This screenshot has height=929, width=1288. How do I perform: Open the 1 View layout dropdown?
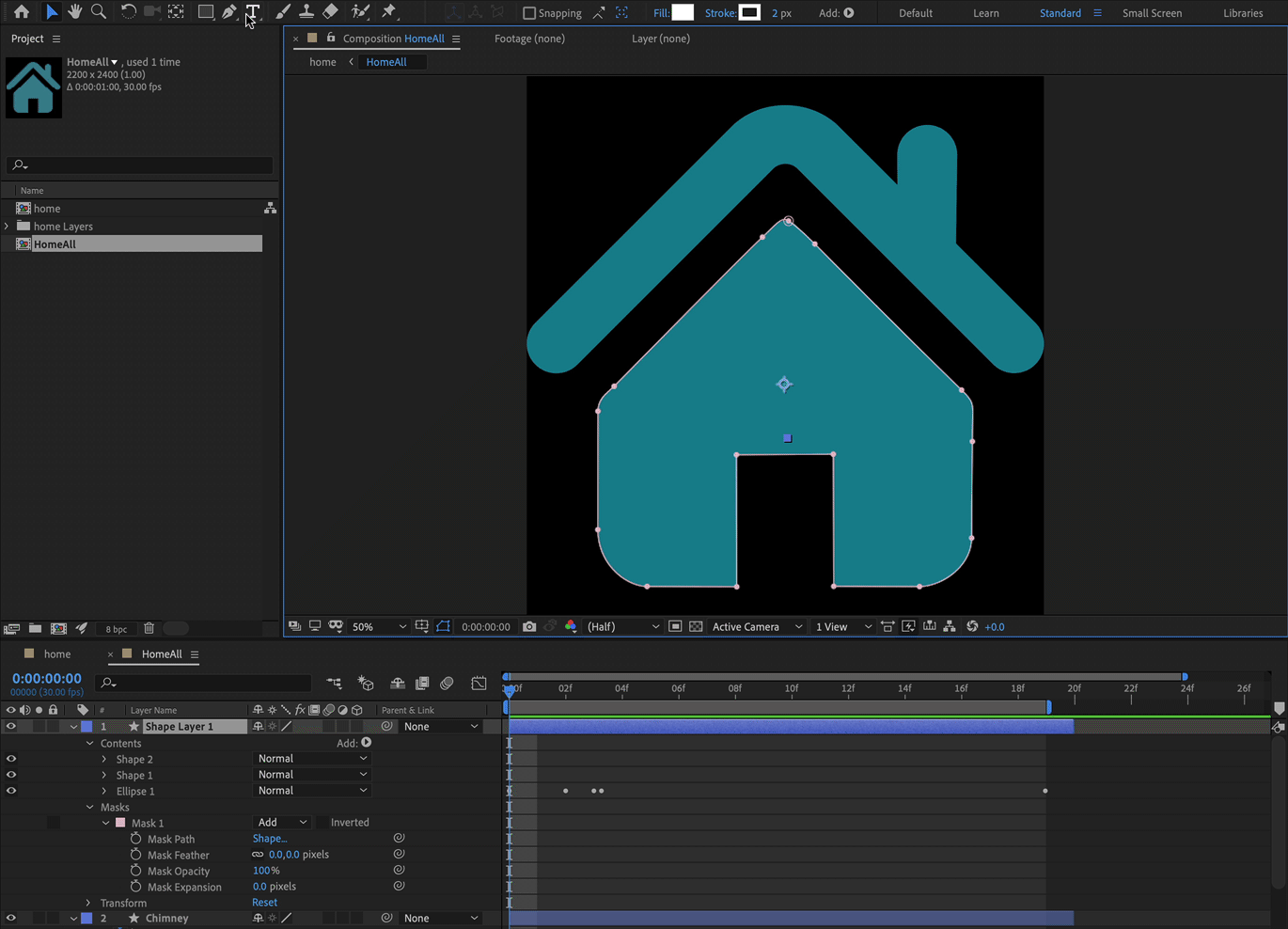click(x=843, y=626)
